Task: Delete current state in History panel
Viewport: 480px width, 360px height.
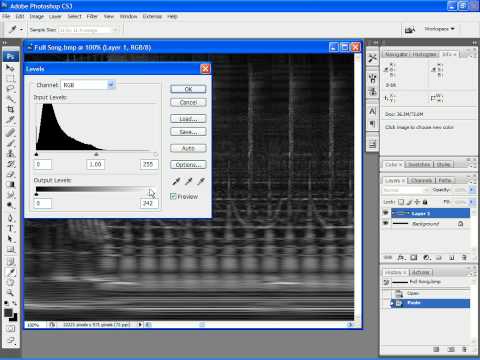Action: click(x=465, y=349)
